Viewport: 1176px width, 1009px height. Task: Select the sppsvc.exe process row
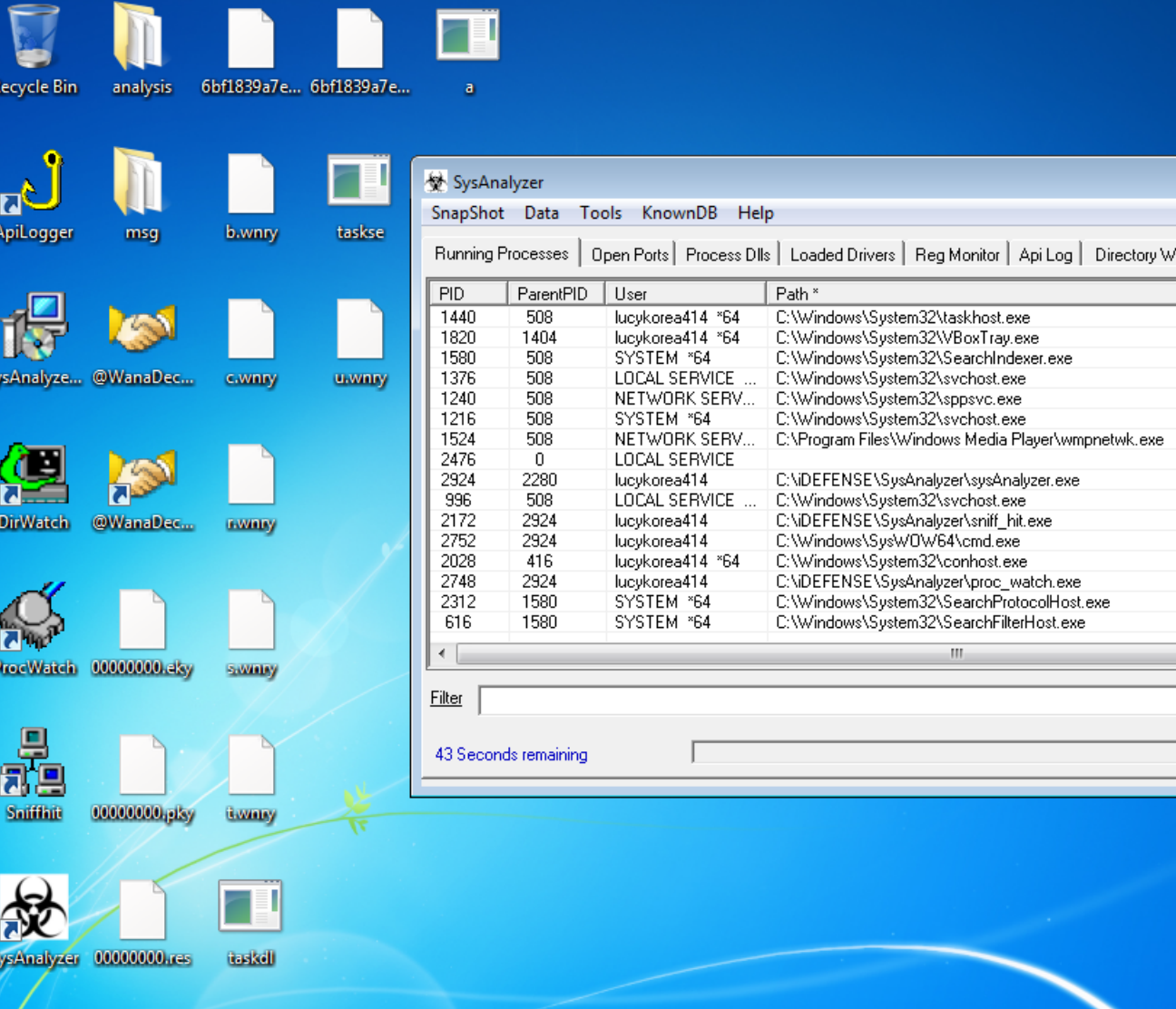(x=803, y=398)
